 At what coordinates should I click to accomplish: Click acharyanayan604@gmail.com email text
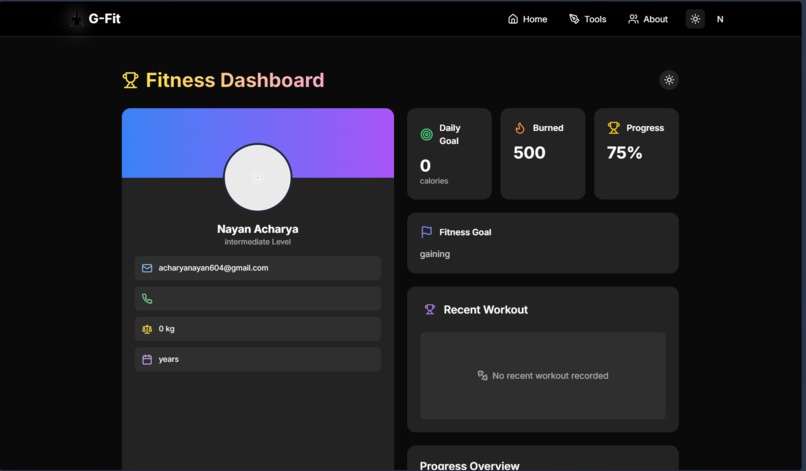point(213,268)
